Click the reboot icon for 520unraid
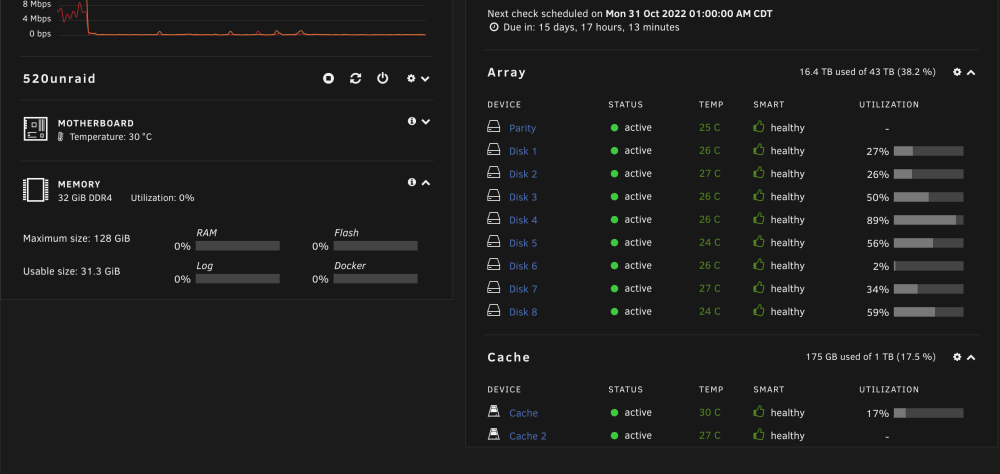 [x=355, y=78]
